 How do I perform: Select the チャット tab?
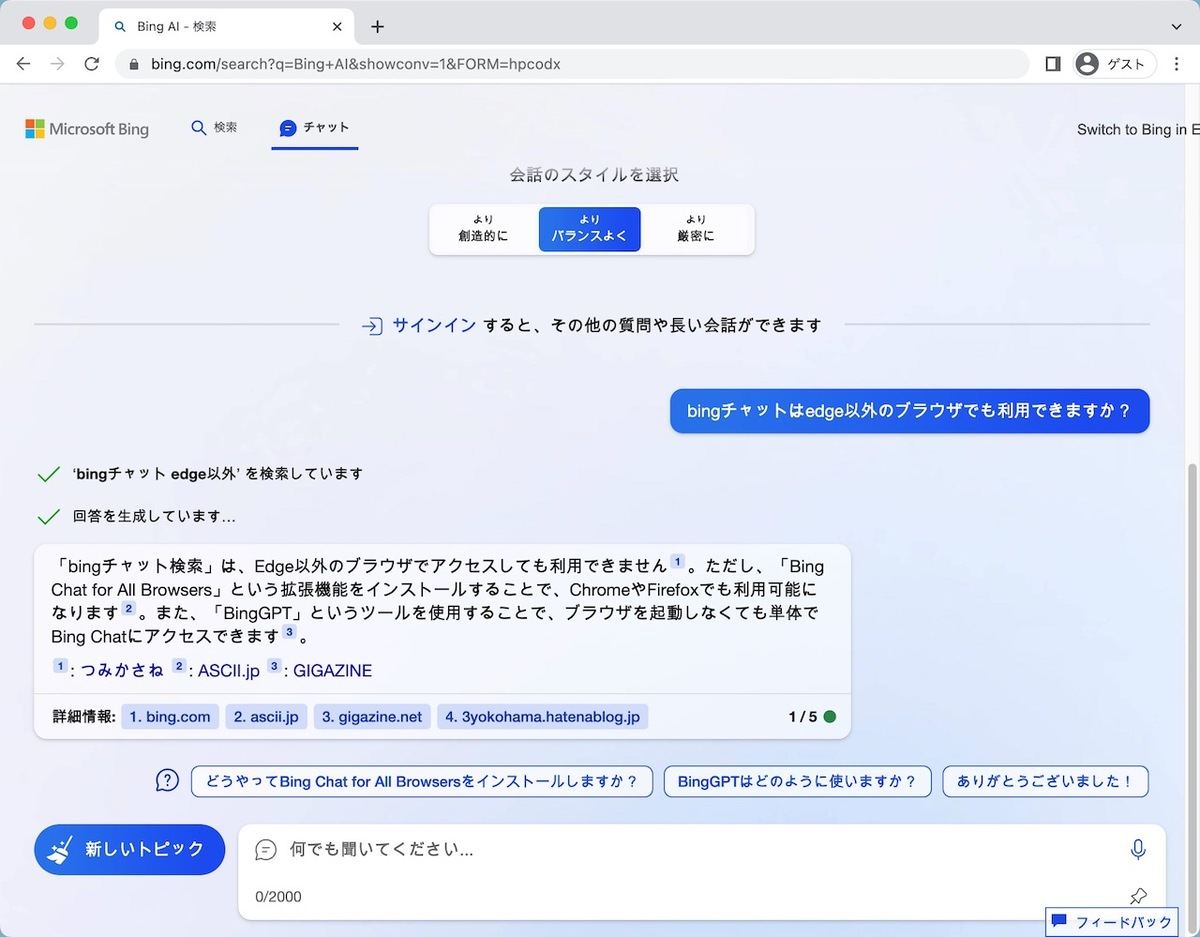[x=314, y=128]
